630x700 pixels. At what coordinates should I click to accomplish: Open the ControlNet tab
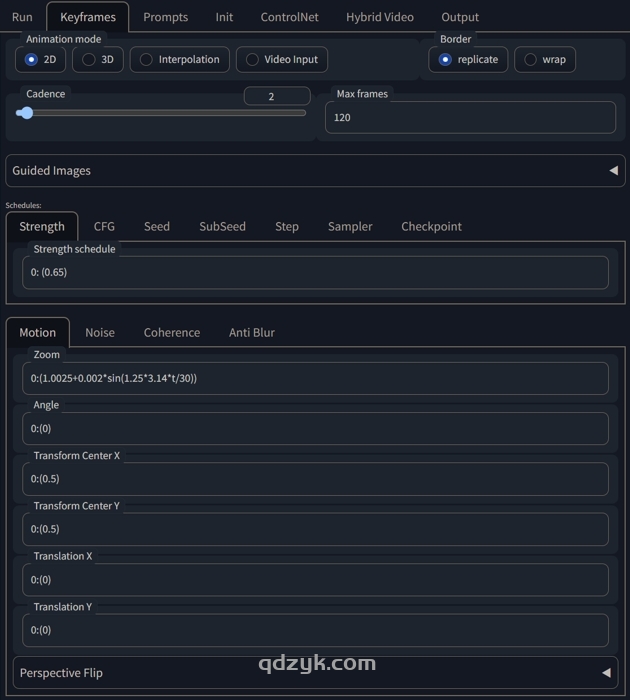(x=289, y=17)
